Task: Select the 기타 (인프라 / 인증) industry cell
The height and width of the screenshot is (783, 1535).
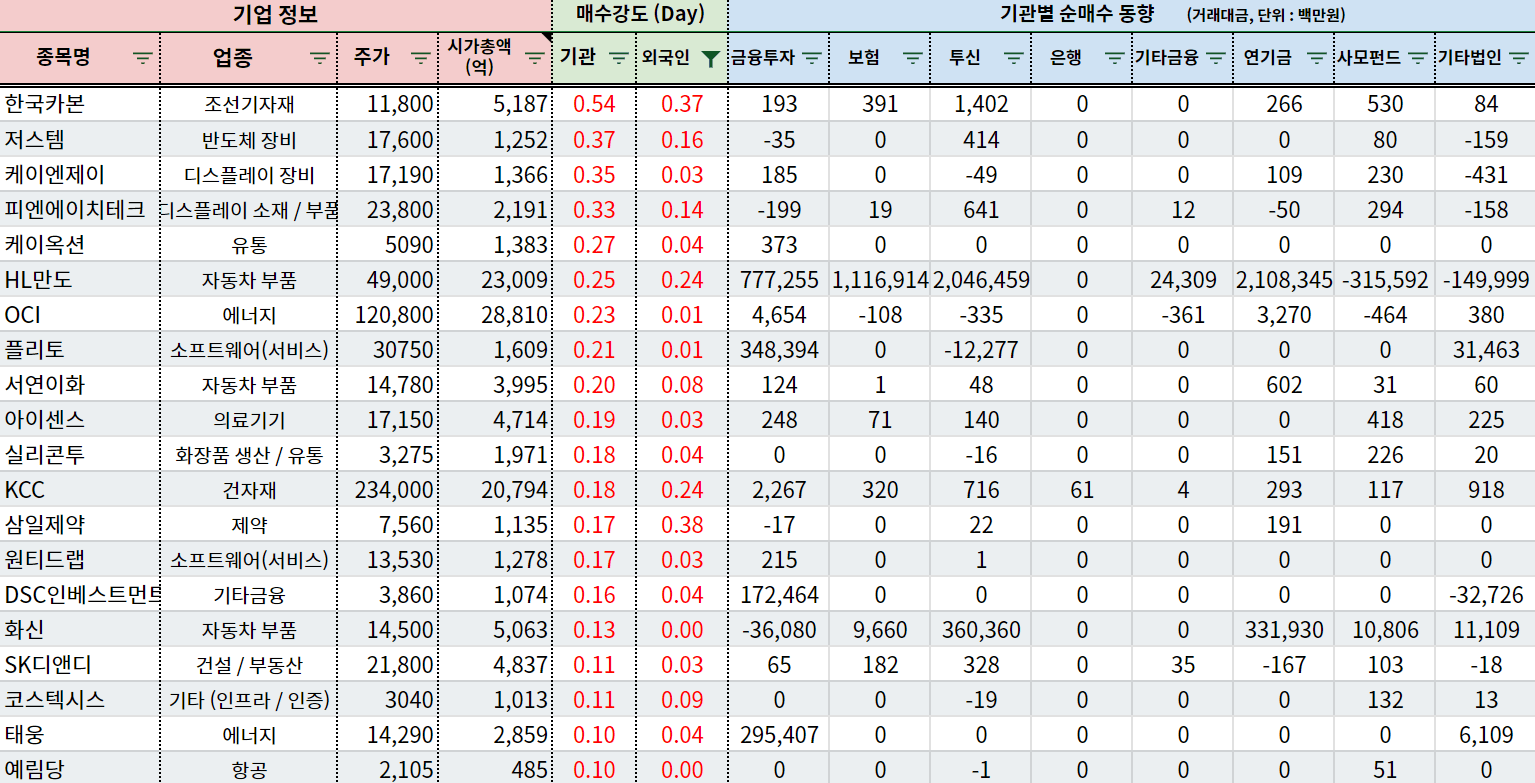Action: click(249, 699)
